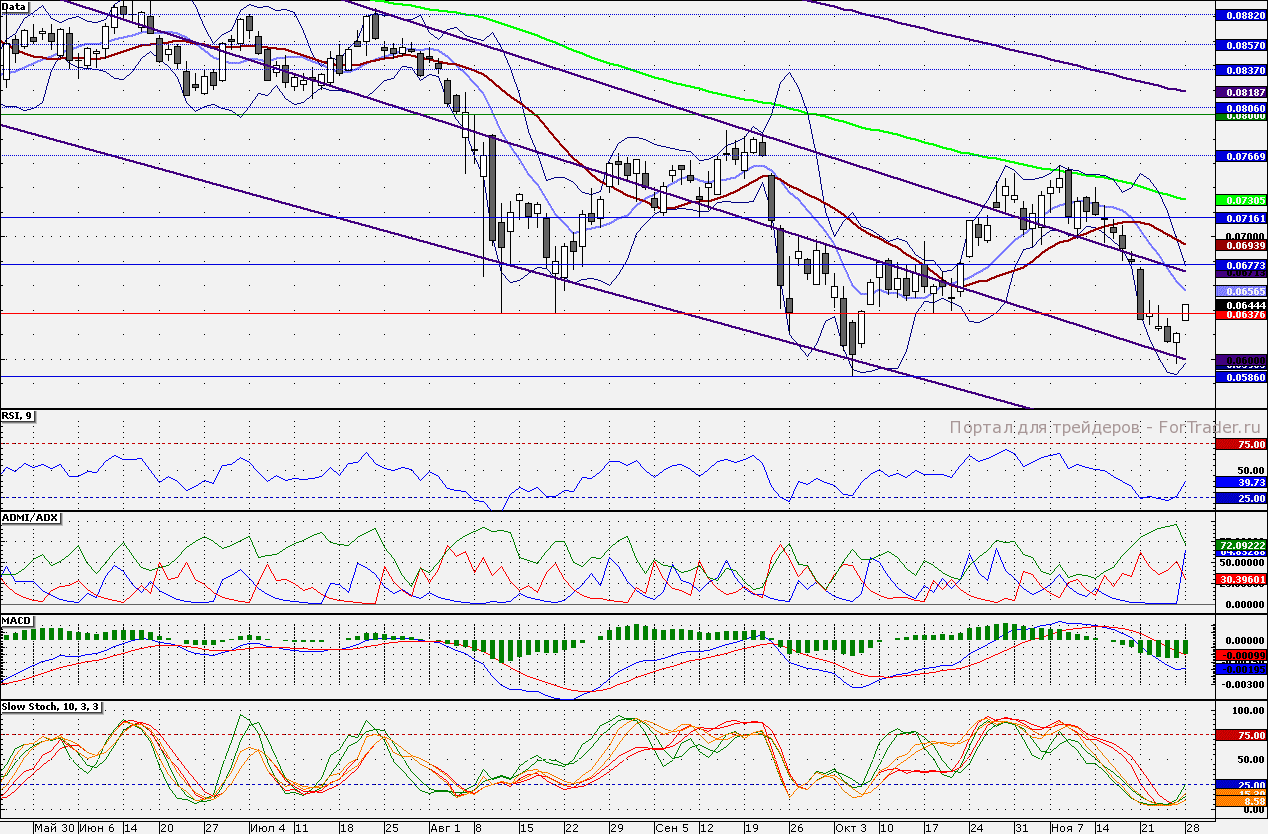The image size is (1268, 834).
Task: Select the 0.07669 price level label
Action: tap(1240, 157)
